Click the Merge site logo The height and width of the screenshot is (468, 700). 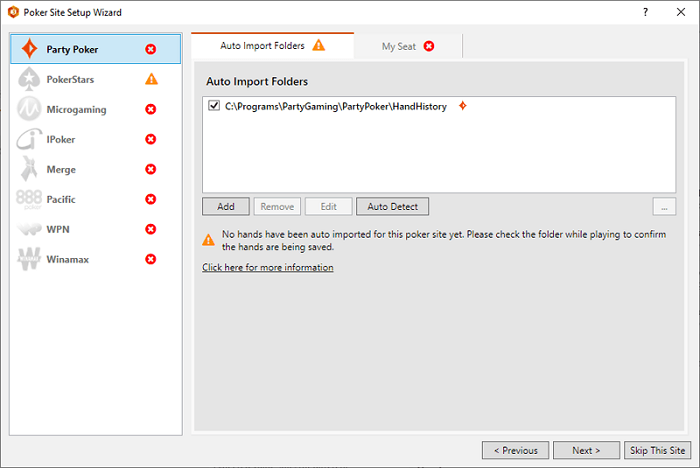(29, 169)
